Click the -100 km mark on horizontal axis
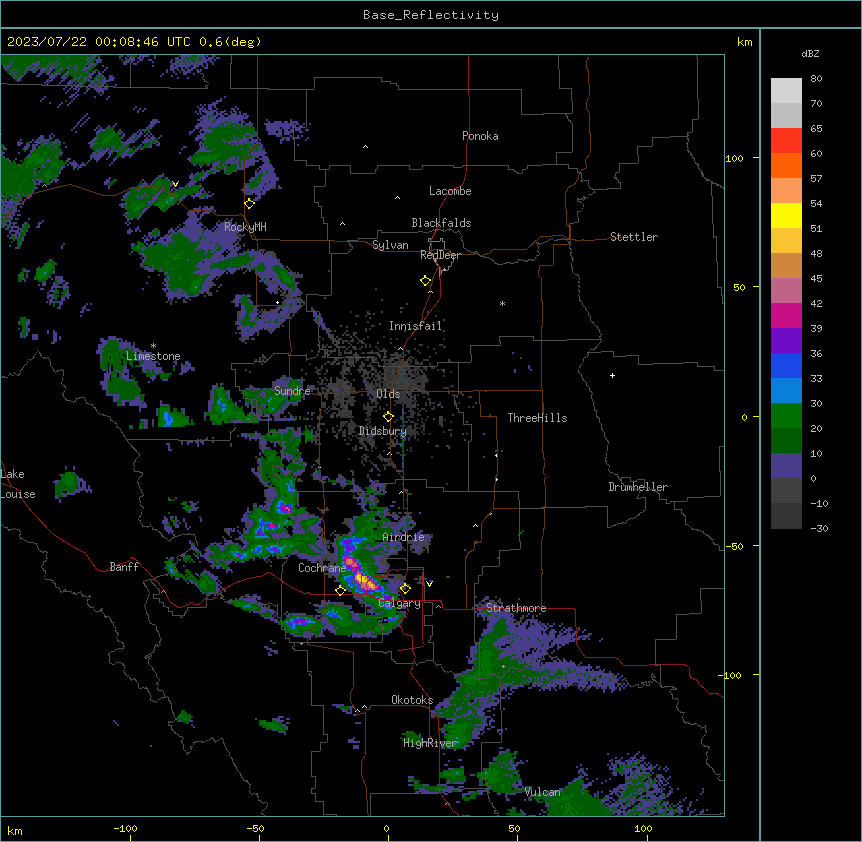Viewport: 862px width, 842px height. [x=125, y=829]
